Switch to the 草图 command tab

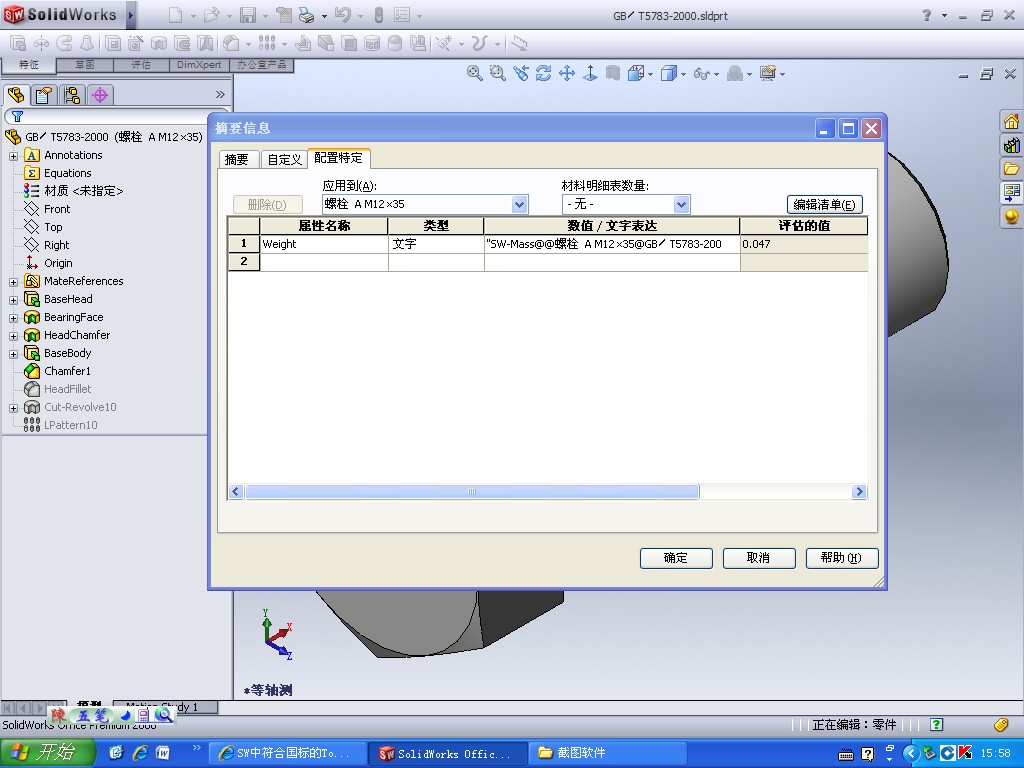point(85,65)
